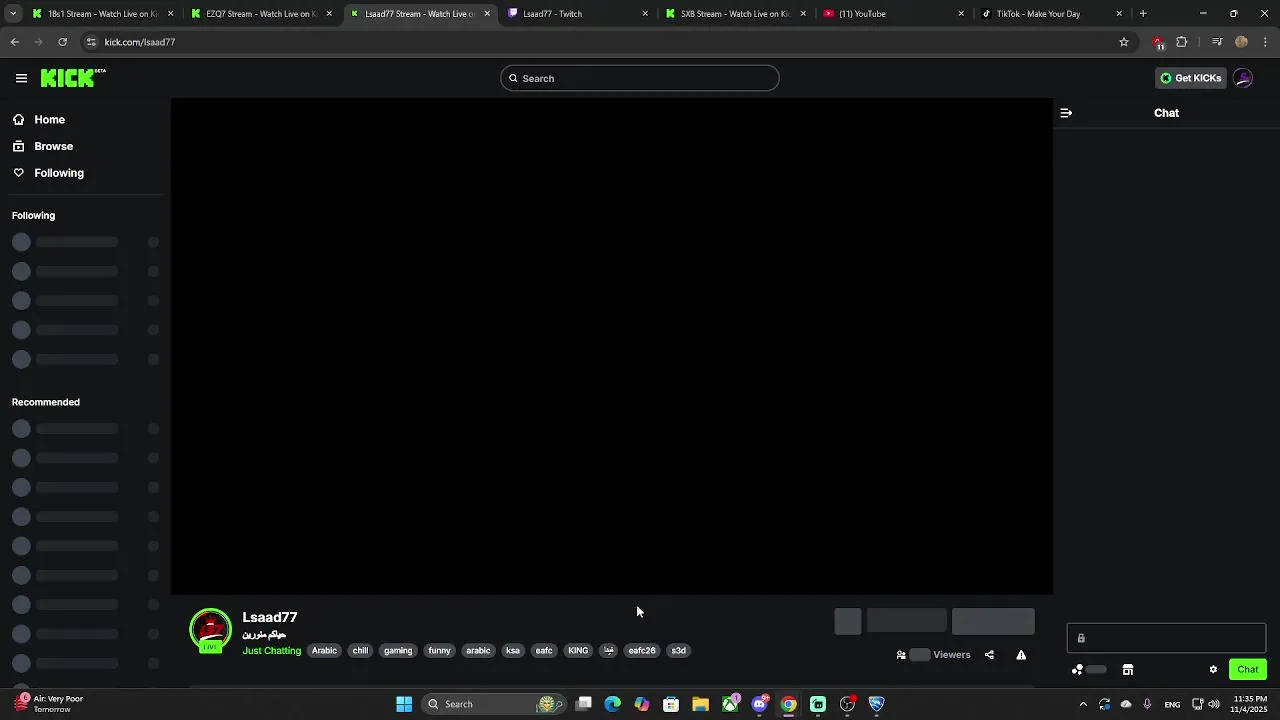Bookmark this page with the star icon
Screen dimensions: 1280x720
pyautogui.click(x=1124, y=42)
